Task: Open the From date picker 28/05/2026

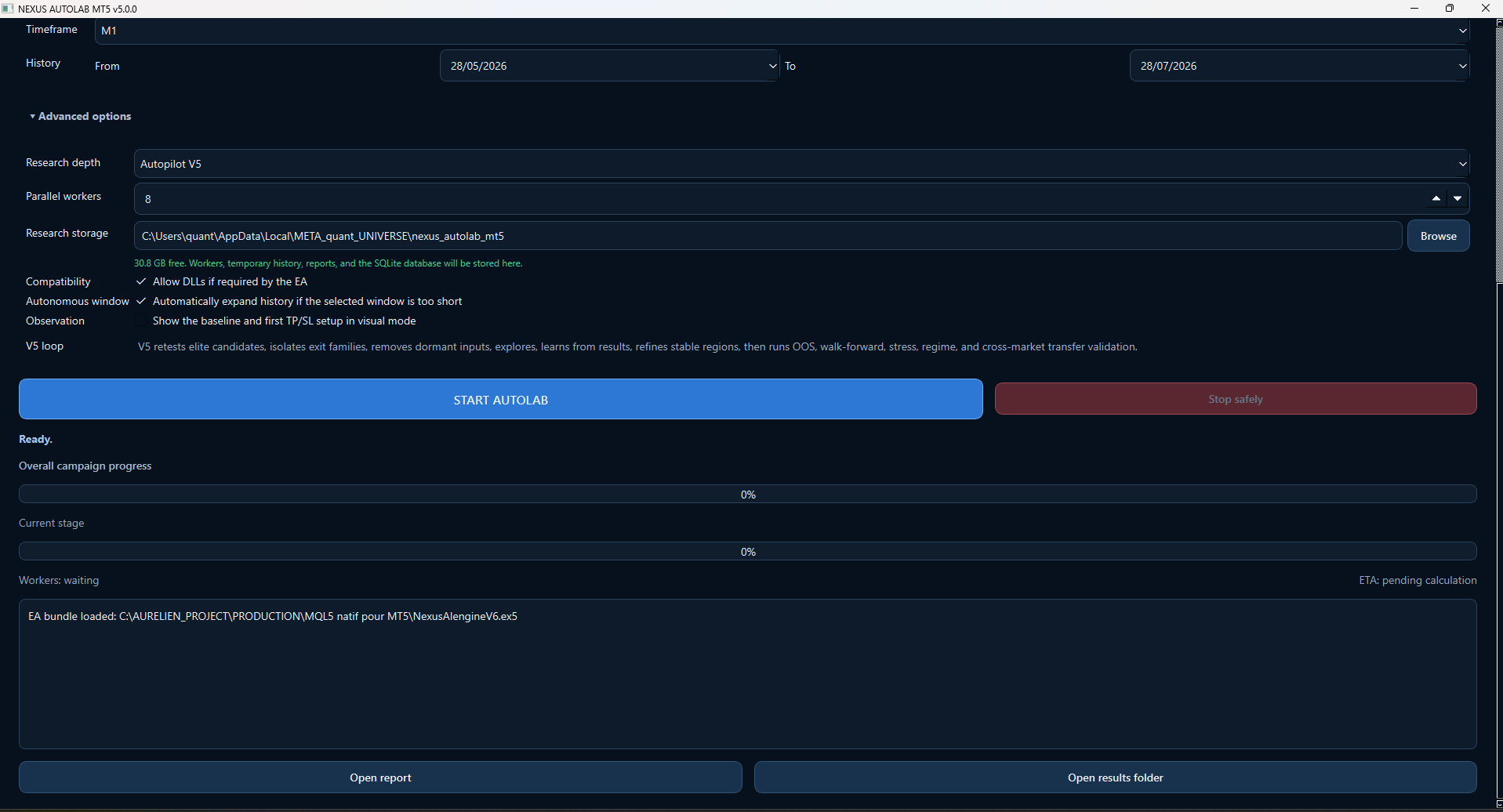Action: point(609,66)
